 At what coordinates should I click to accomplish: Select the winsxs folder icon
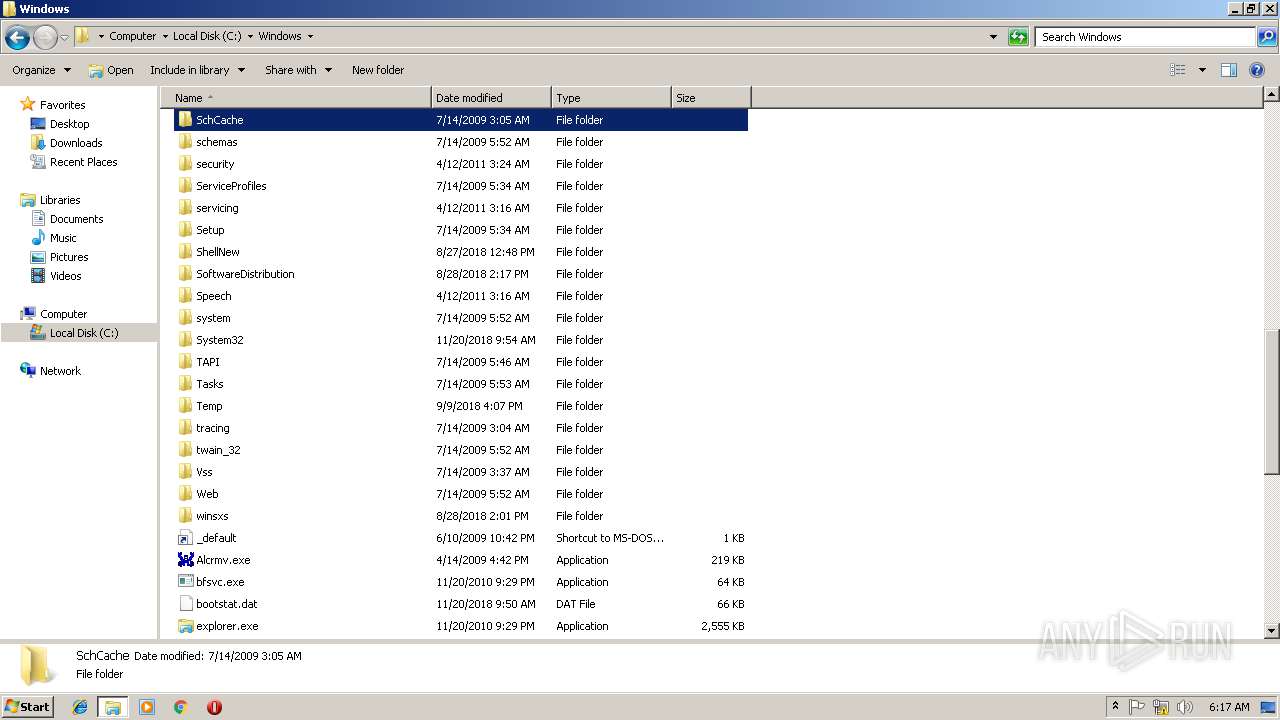[x=185, y=516]
